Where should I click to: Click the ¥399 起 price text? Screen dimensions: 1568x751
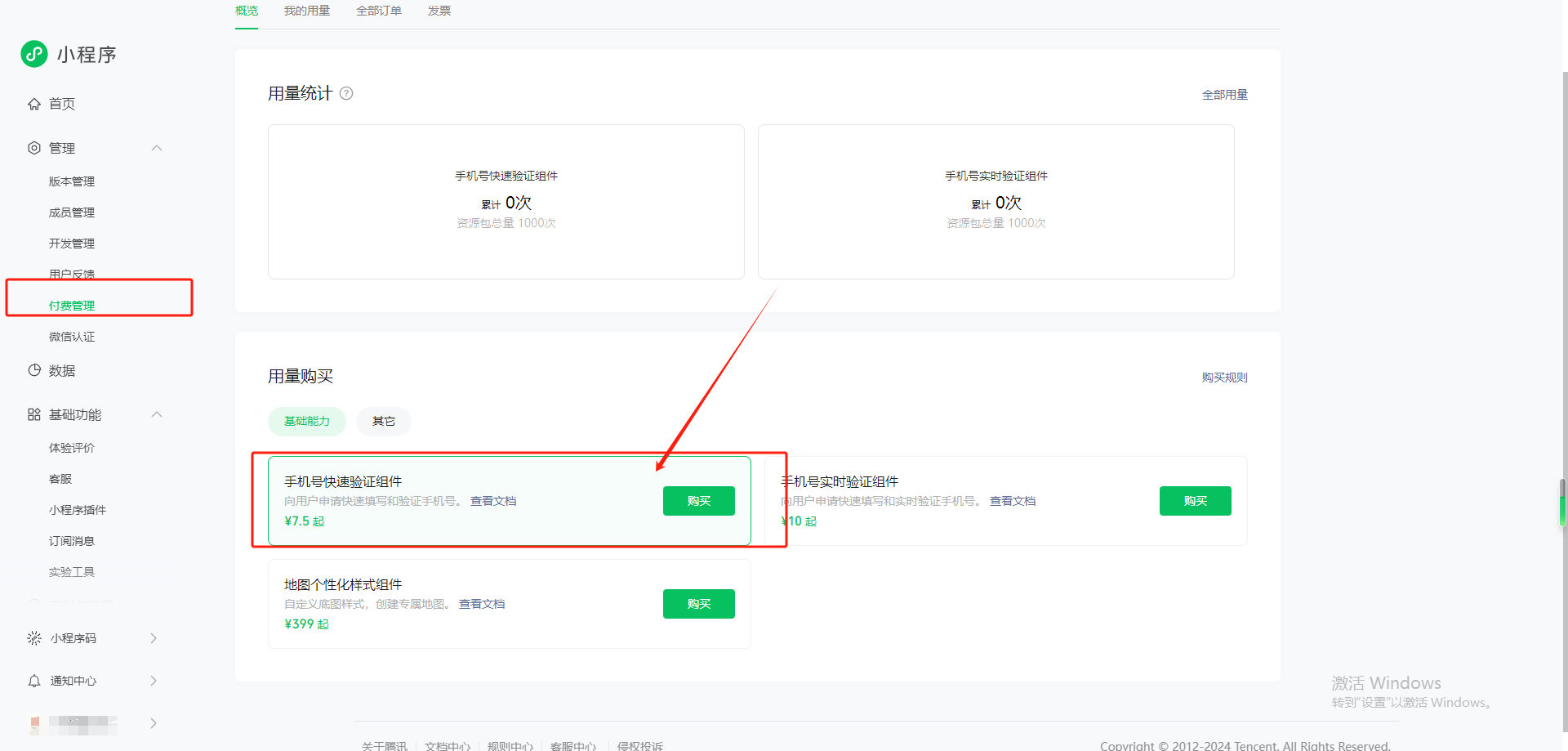coord(307,624)
